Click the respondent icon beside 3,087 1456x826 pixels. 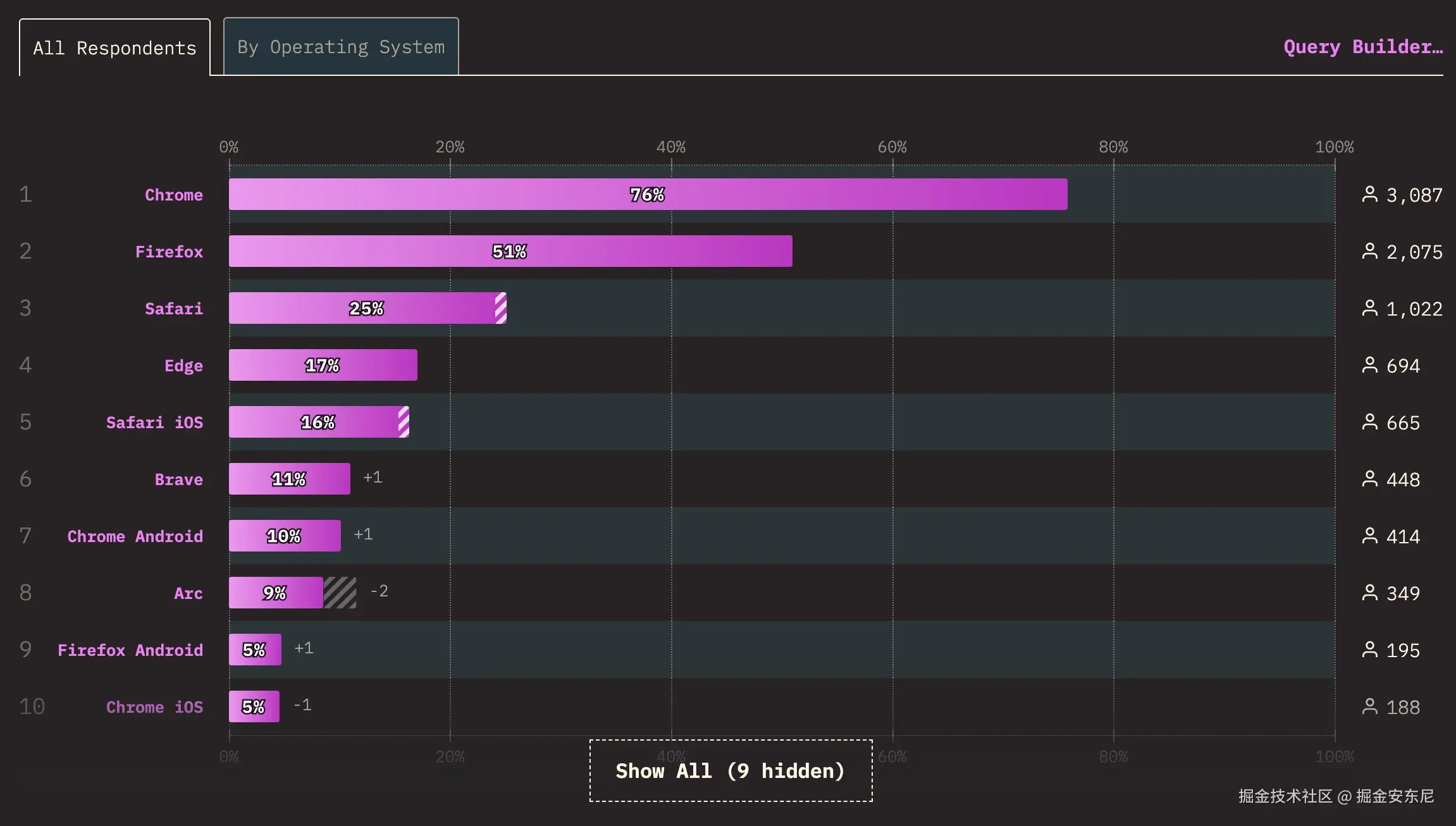1369,194
